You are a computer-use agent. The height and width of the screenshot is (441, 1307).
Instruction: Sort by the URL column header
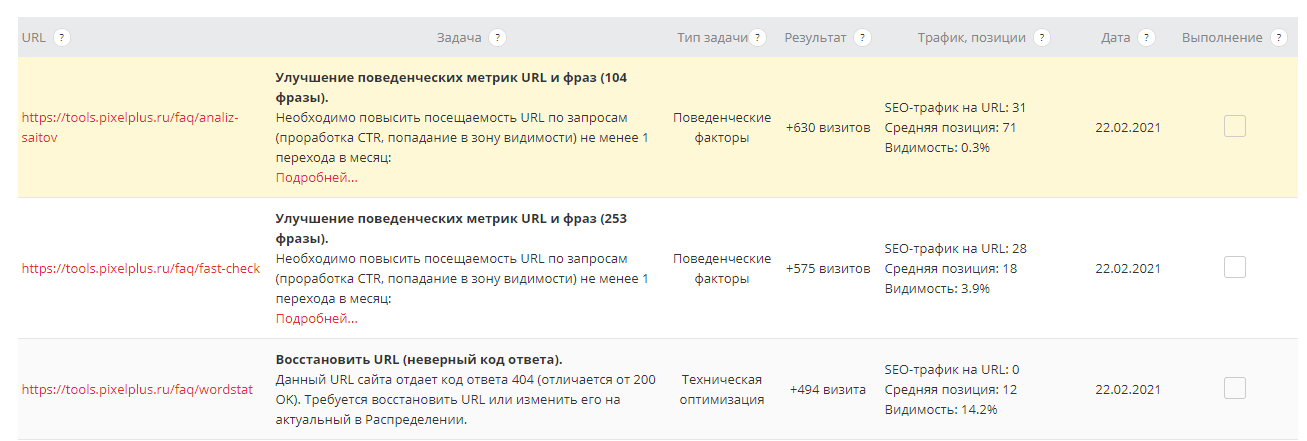point(33,37)
